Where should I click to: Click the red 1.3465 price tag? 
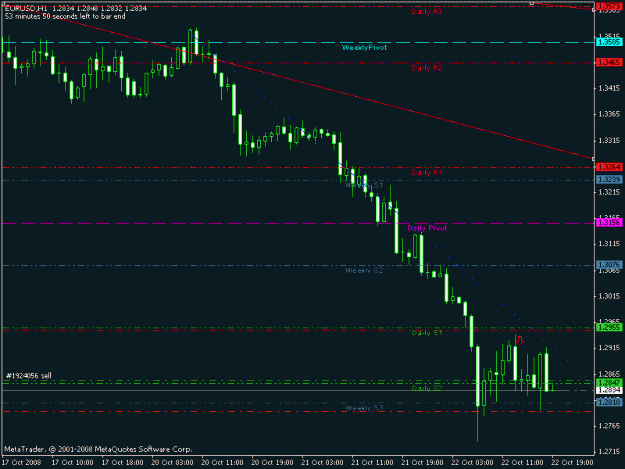click(x=609, y=63)
